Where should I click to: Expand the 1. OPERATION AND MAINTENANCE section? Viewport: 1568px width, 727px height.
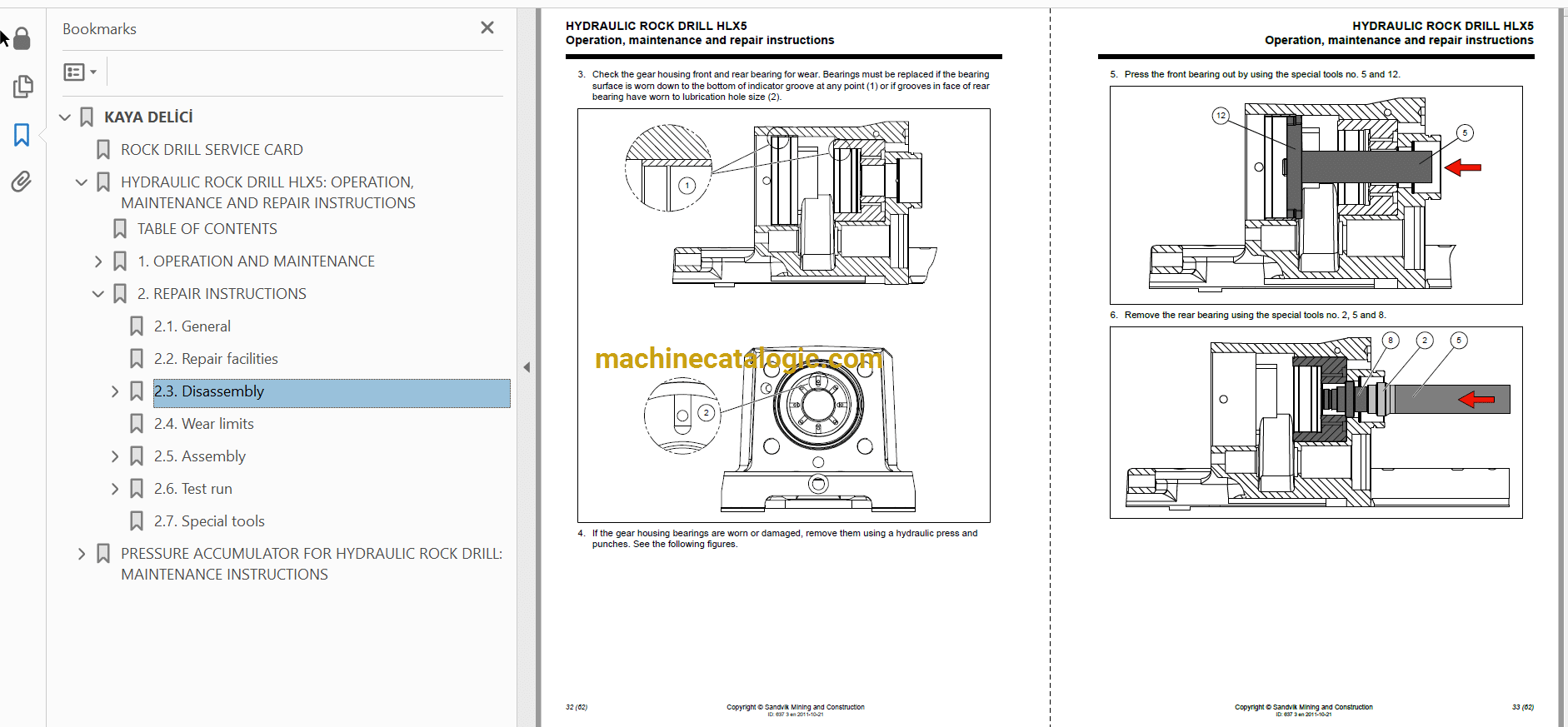pyautogui.click(x=98, y=261)
